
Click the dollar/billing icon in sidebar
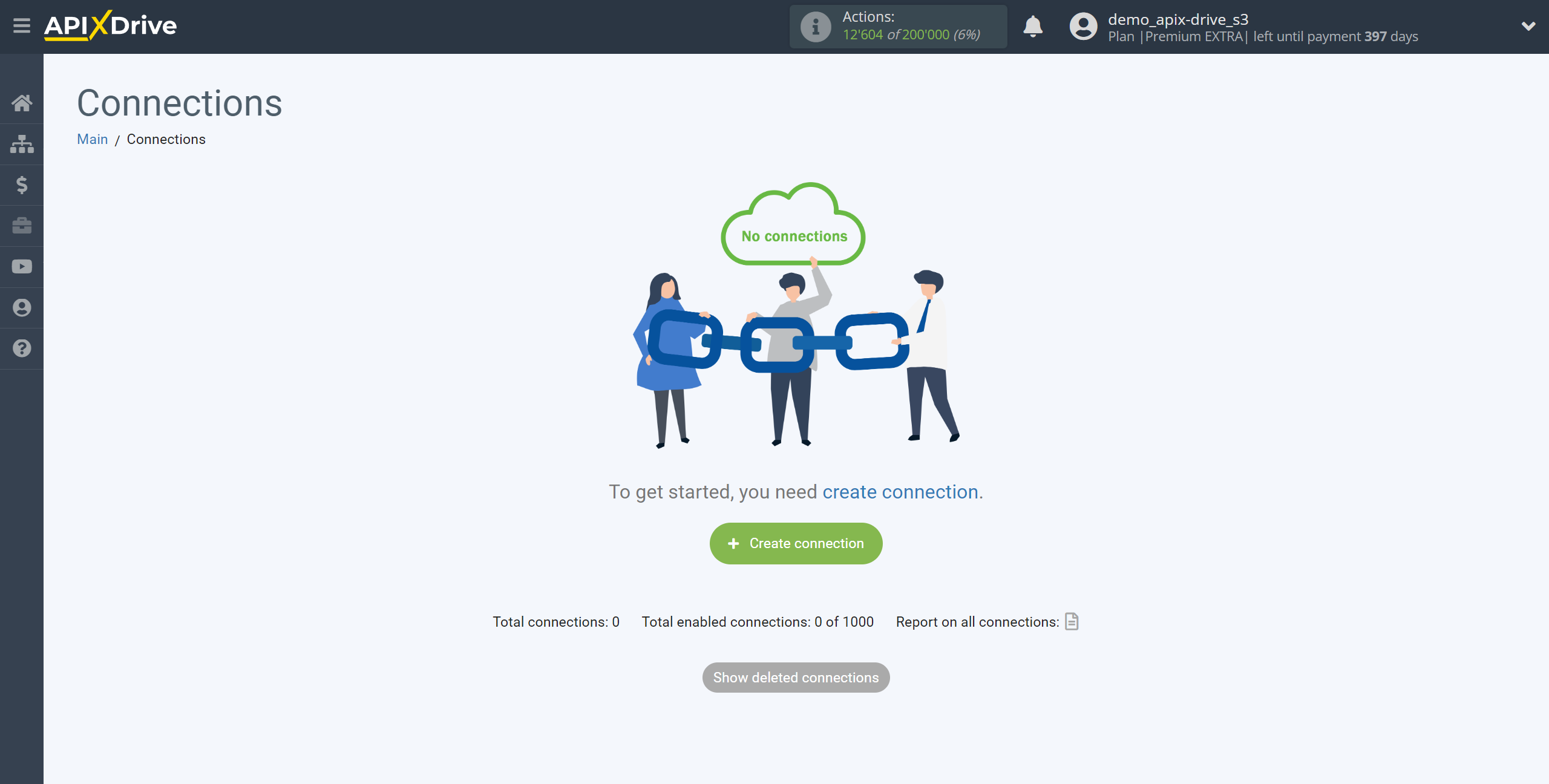coord(21,184)
